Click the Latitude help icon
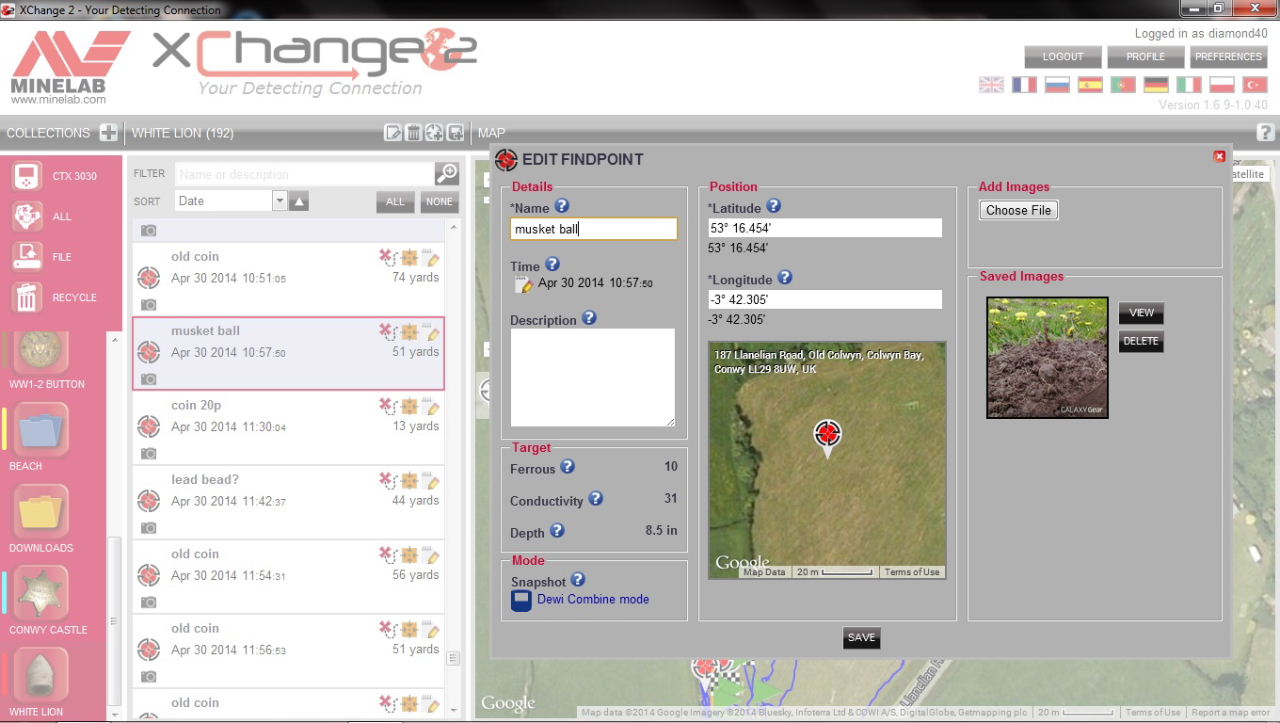The image size is (1280, 723). point(773,207)
